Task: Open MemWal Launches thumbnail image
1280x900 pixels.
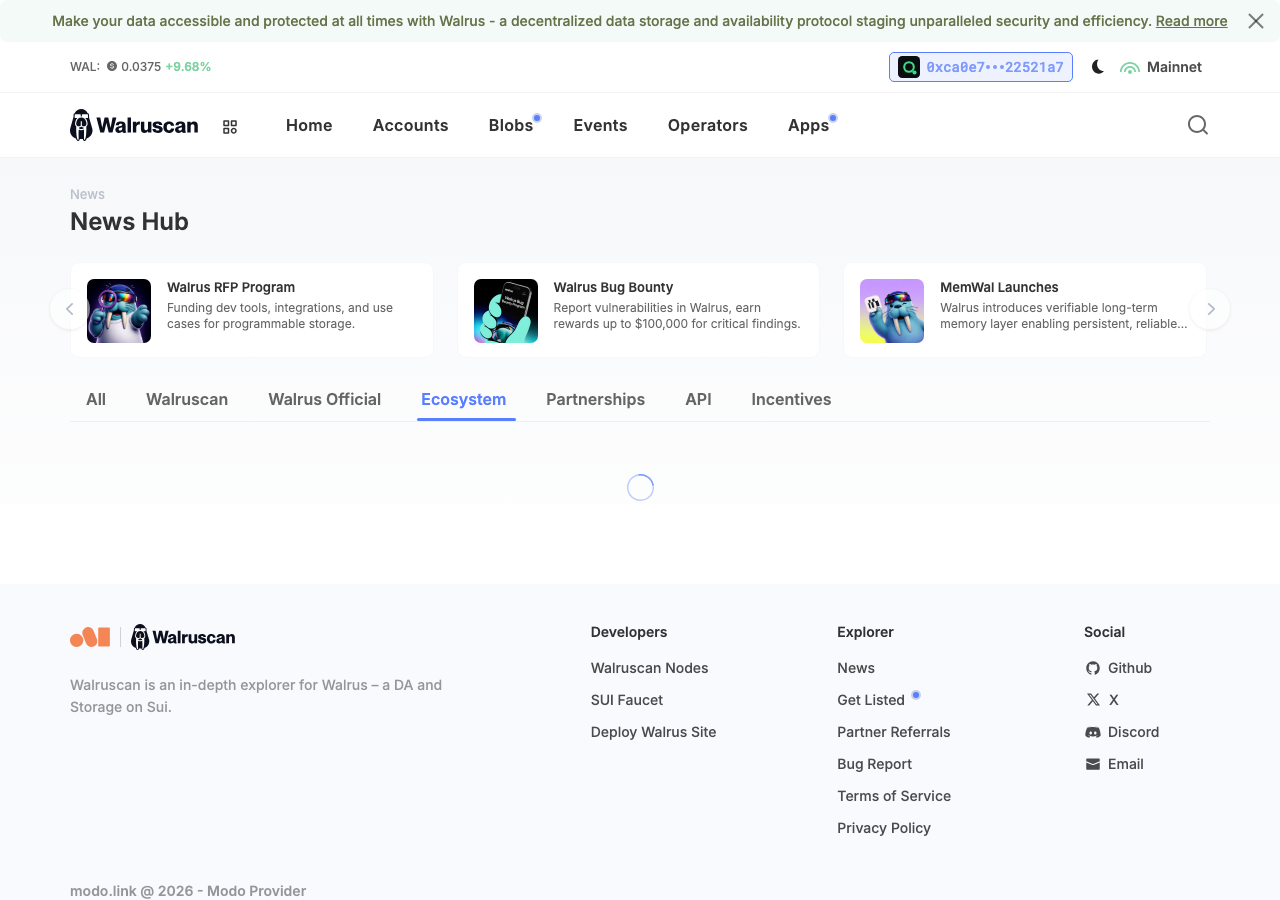Action: [x=892, y=311]
